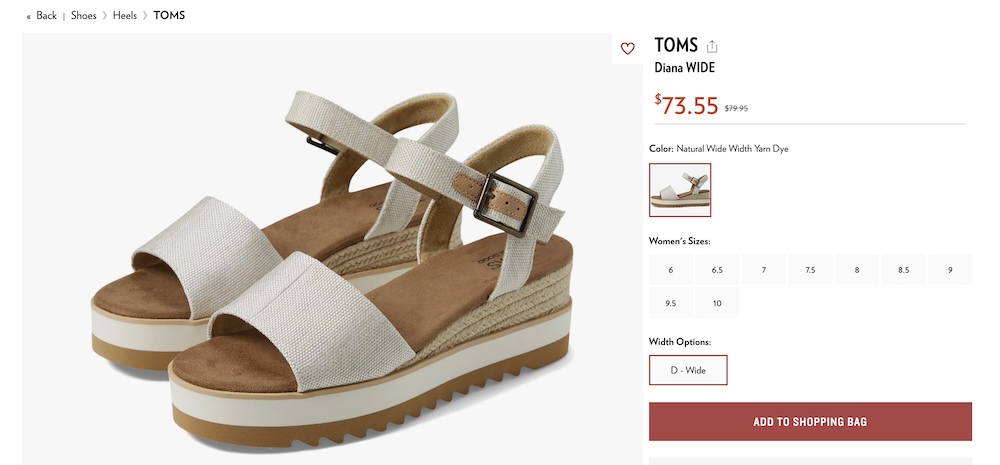Select women's size 8.5

[903, 270]
